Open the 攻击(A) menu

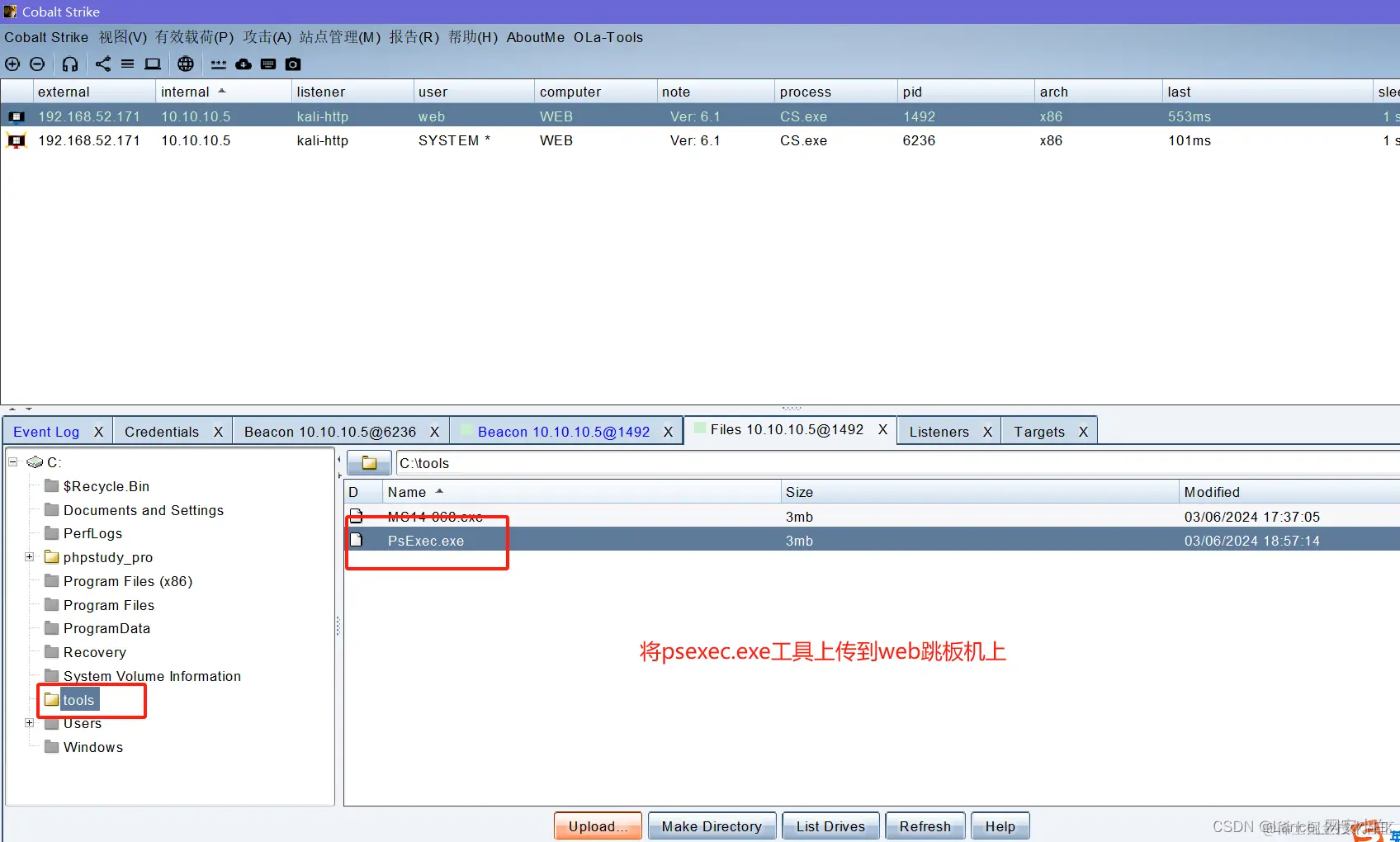coord(267,37)
